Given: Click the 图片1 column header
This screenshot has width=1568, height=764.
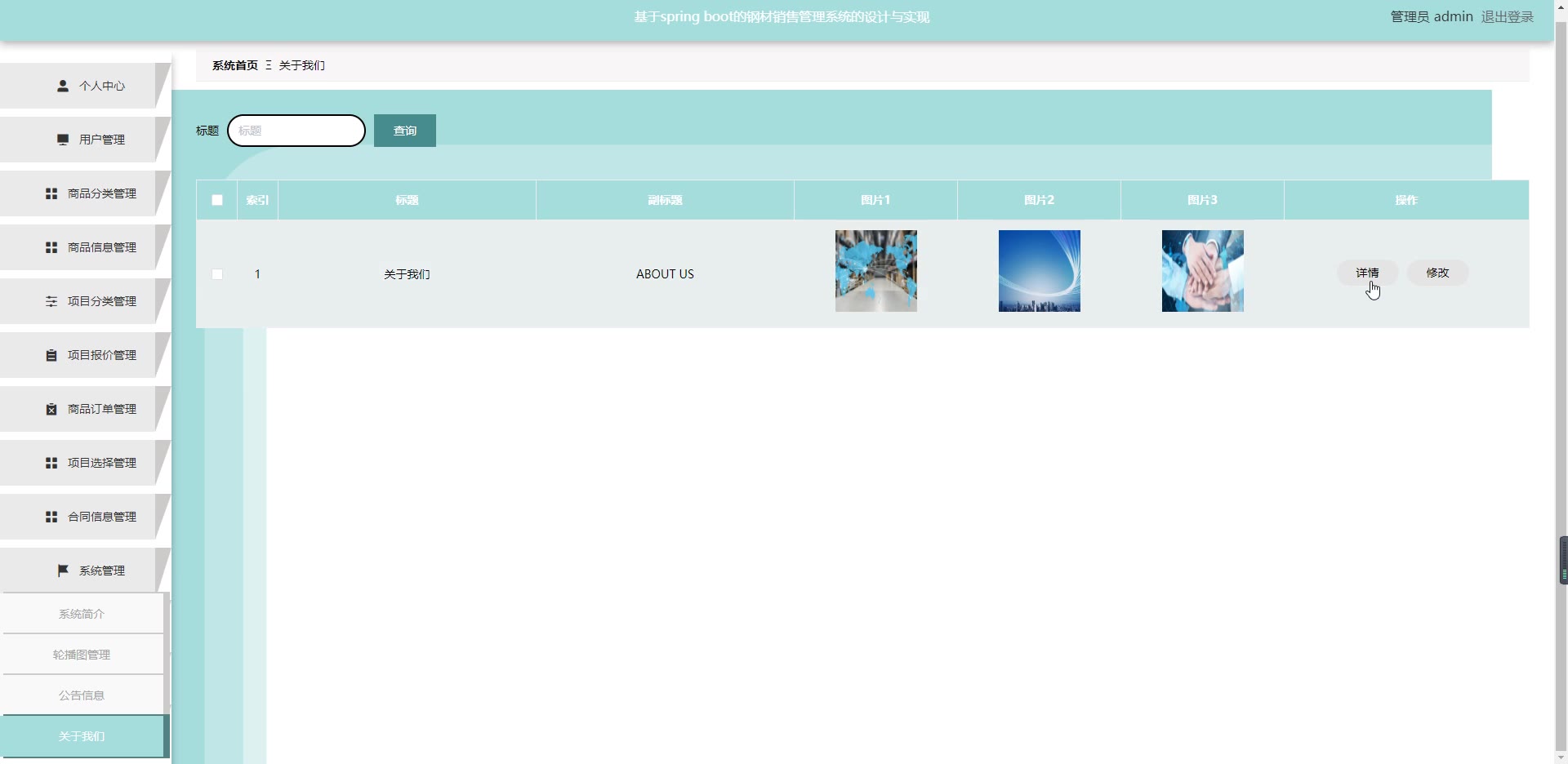Looking at the screenshot, I should pyautogui.click(x=876, y=200).
